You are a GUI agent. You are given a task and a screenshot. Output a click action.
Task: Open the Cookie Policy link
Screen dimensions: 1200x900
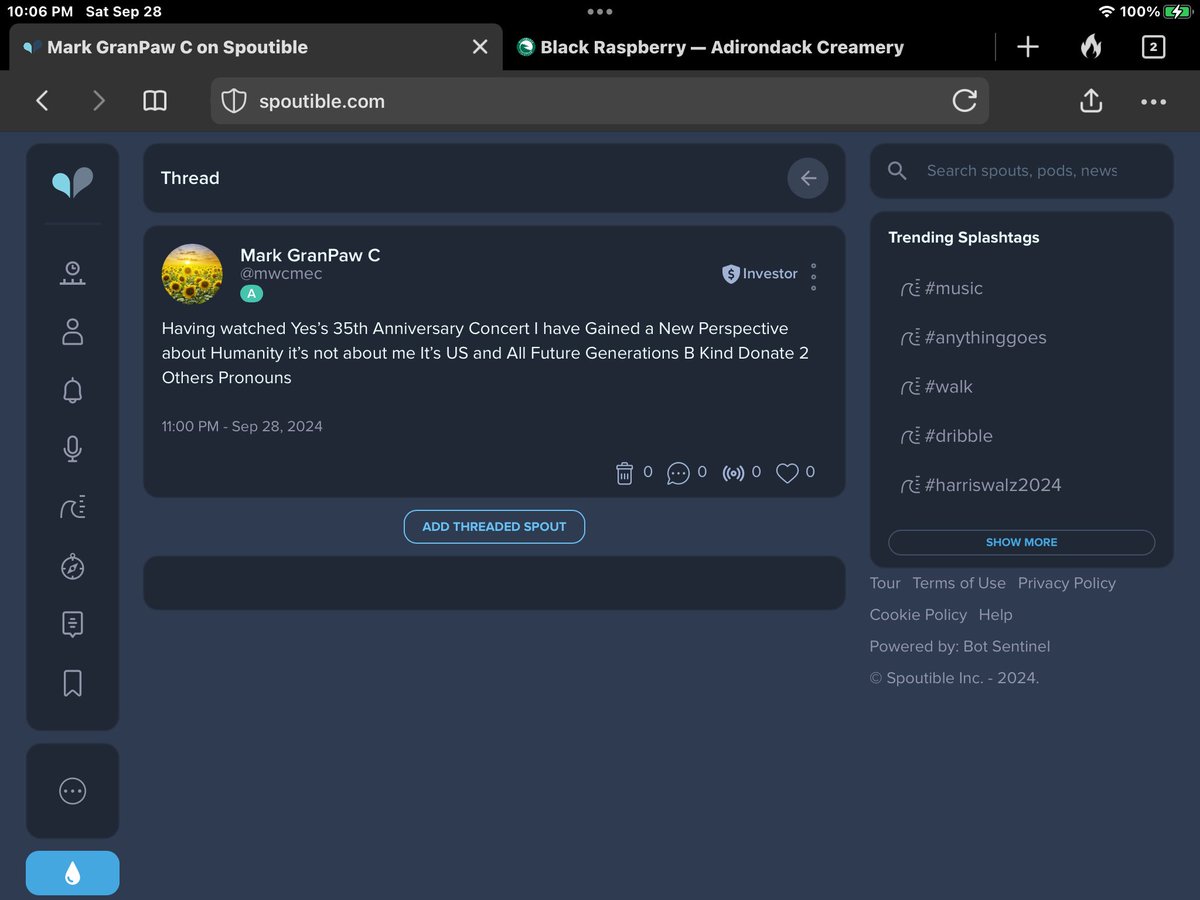918,615
